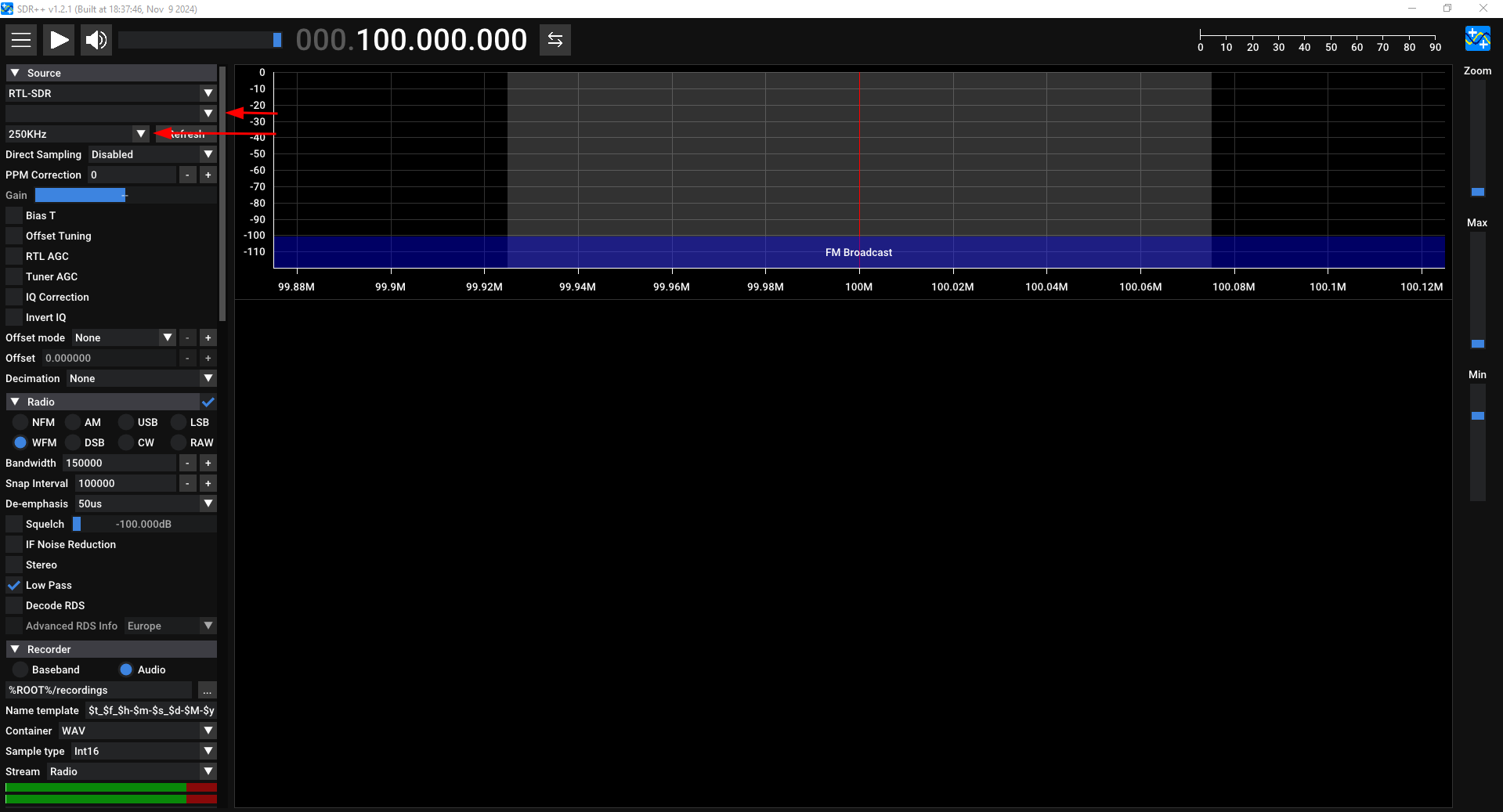Click the Bandwidth value field
The image size is (1503, 812).
(x=119, y=463)
